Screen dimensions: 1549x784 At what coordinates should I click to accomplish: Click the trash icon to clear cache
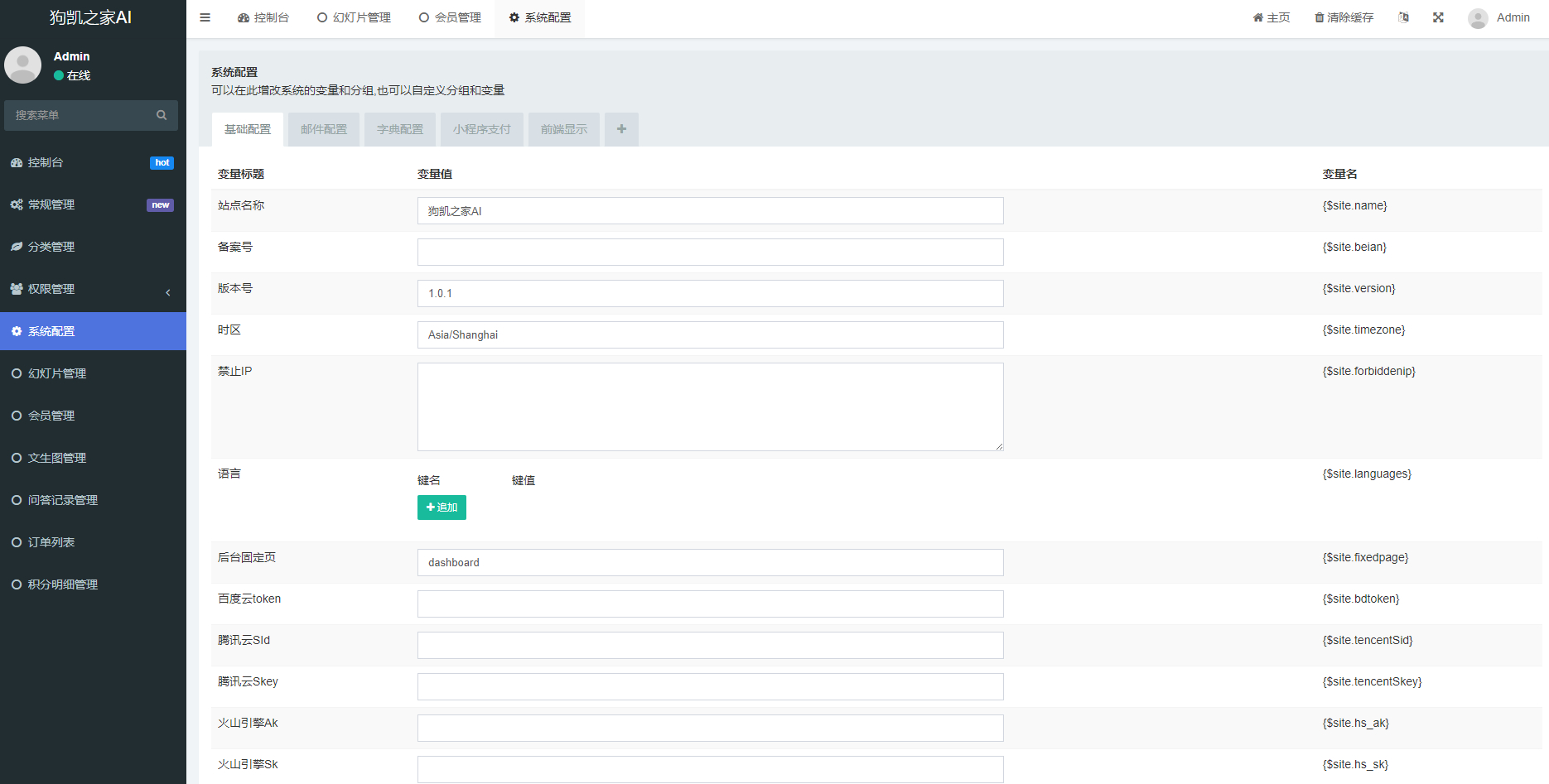click(x=1319, y=17)
